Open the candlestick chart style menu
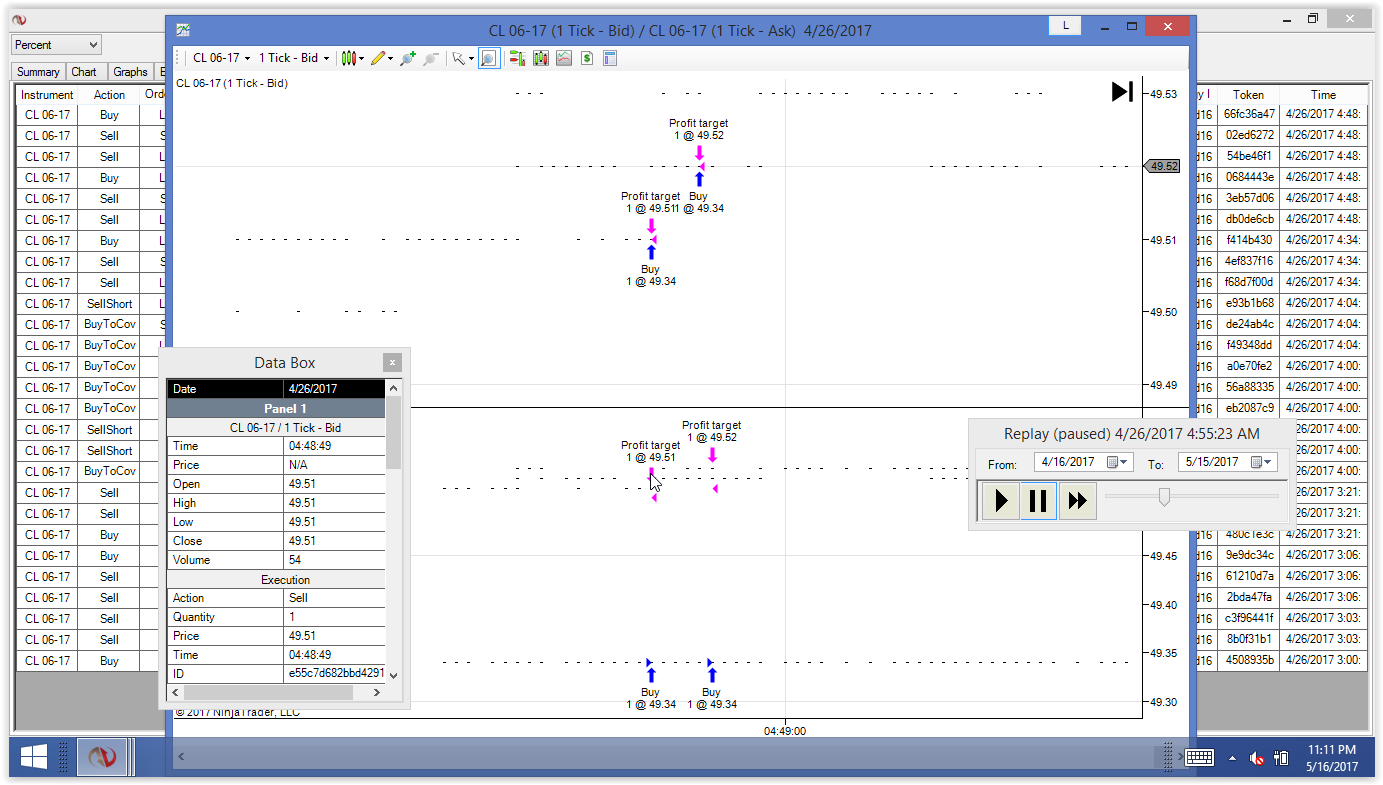 pyautogui.click(x=351, y=58)
